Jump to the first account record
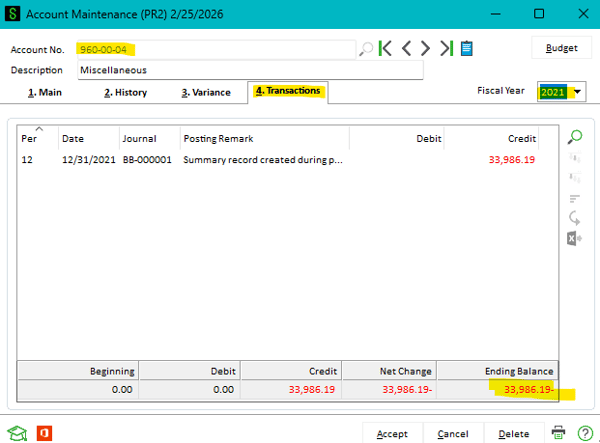 coord(386,48)
